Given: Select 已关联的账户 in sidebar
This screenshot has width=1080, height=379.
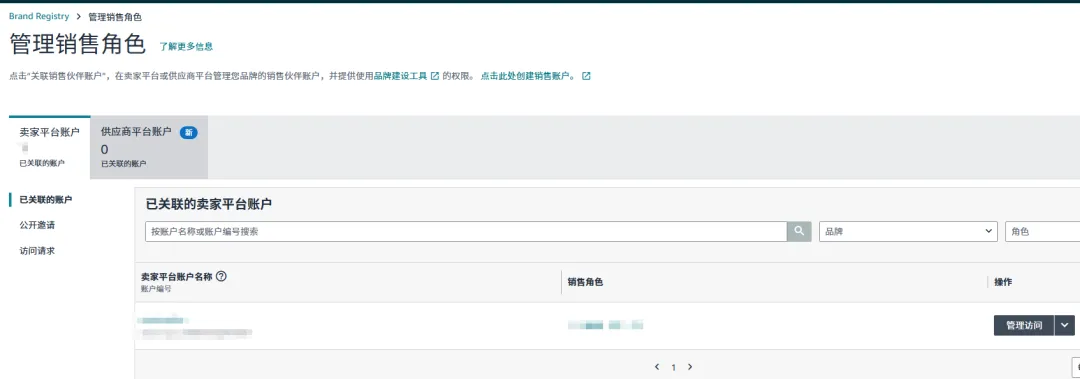Looking at the screenshot, I should click(46, 200).
